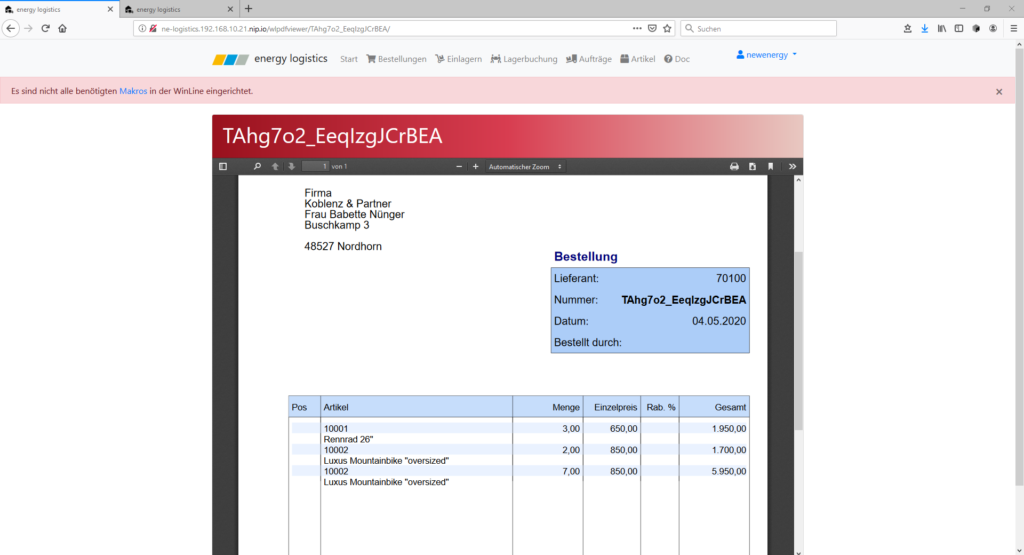Screen dimensions: 1024x555
Task: Go to next page in PDF viewer
Action: tap(292, 166)
